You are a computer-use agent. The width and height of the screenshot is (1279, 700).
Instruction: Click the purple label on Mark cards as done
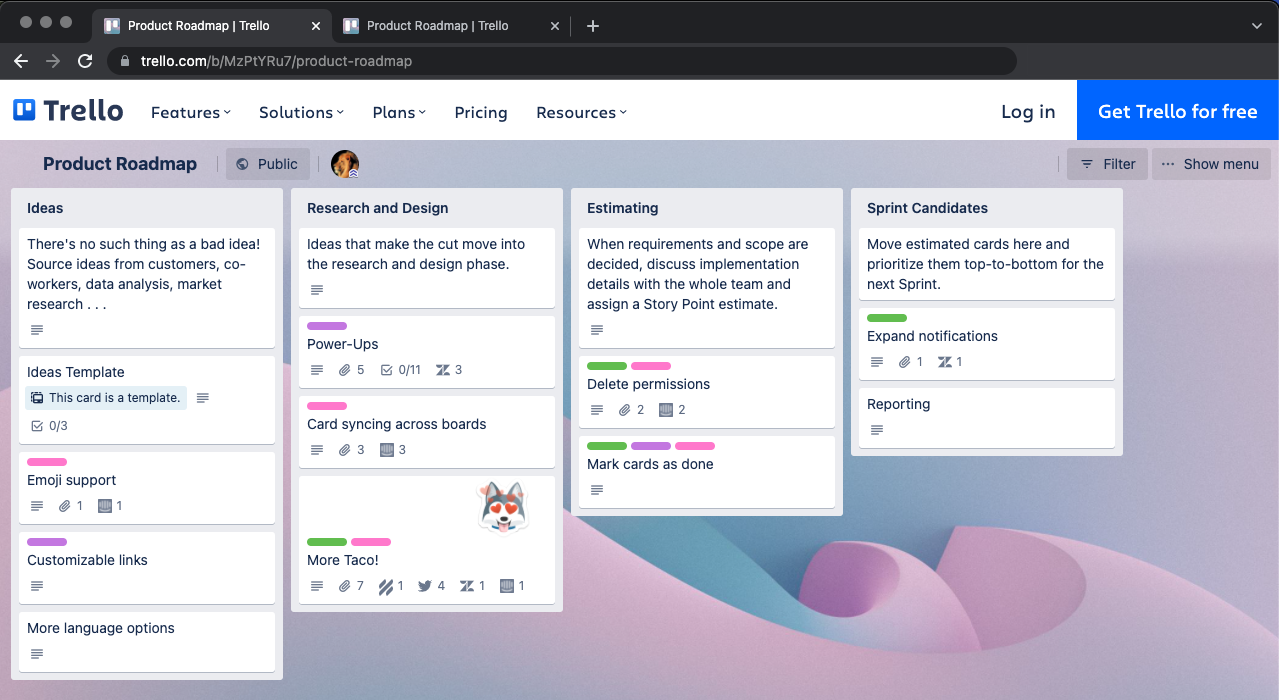[651, 446]
